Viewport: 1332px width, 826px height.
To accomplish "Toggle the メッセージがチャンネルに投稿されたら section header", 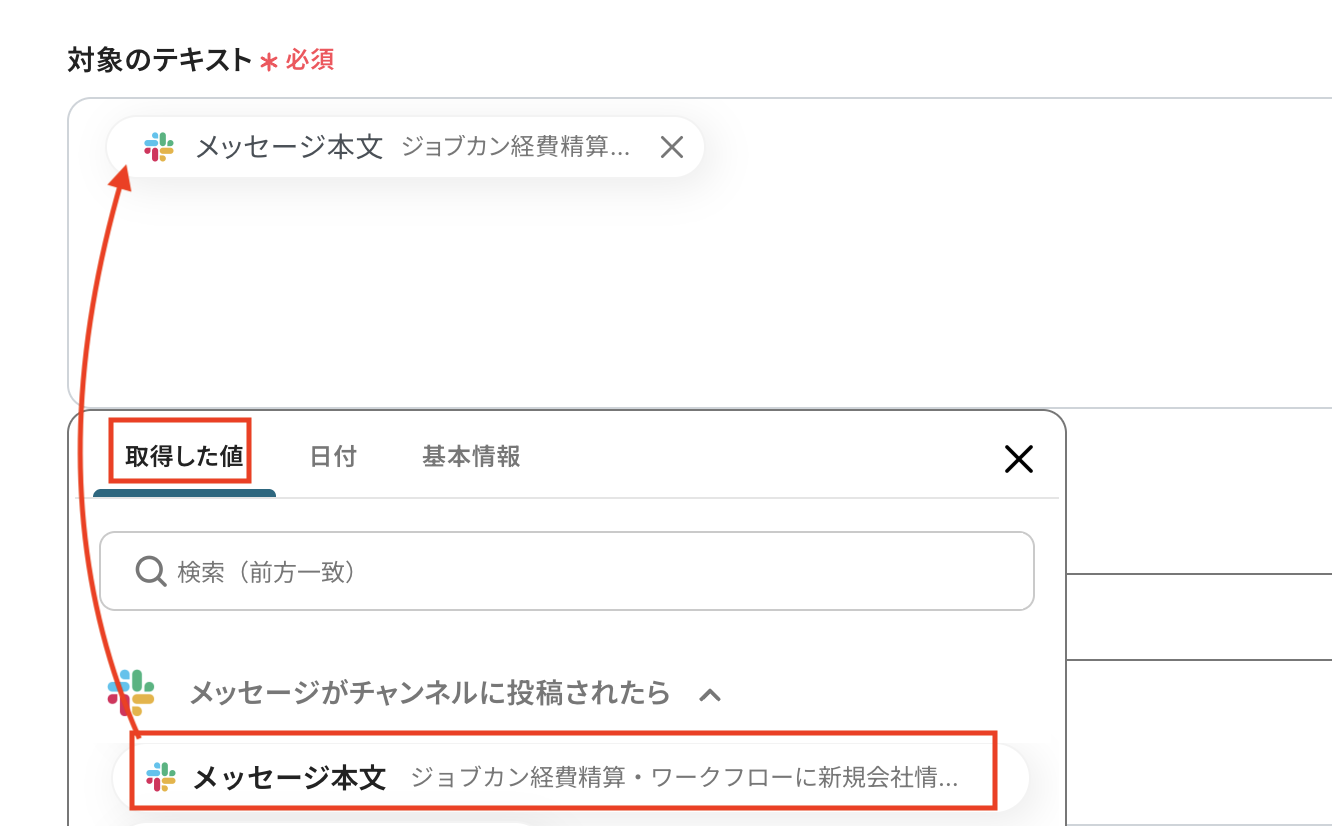I will 429,692.
